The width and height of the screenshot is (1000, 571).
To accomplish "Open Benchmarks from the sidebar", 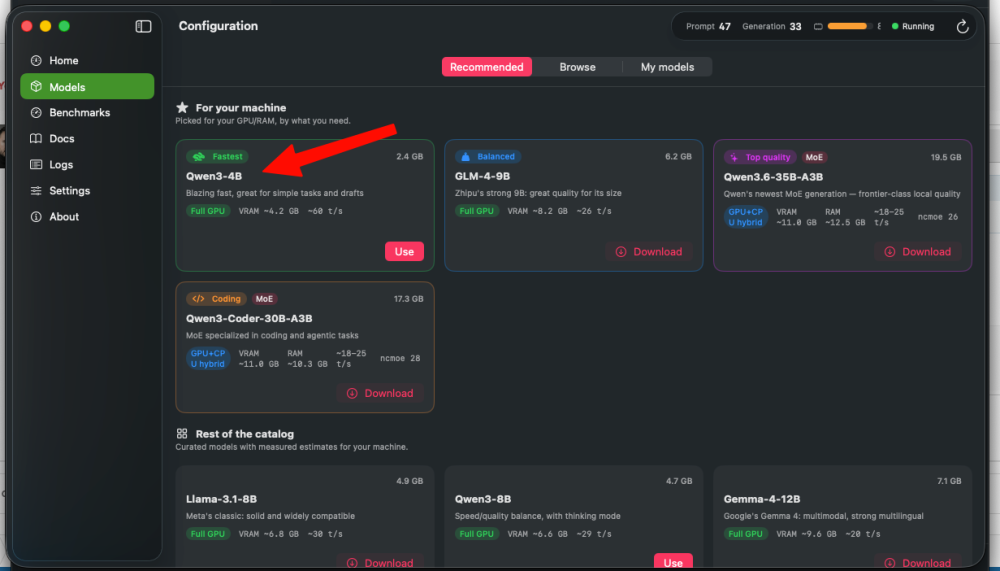I will click(x=87, y=112).
